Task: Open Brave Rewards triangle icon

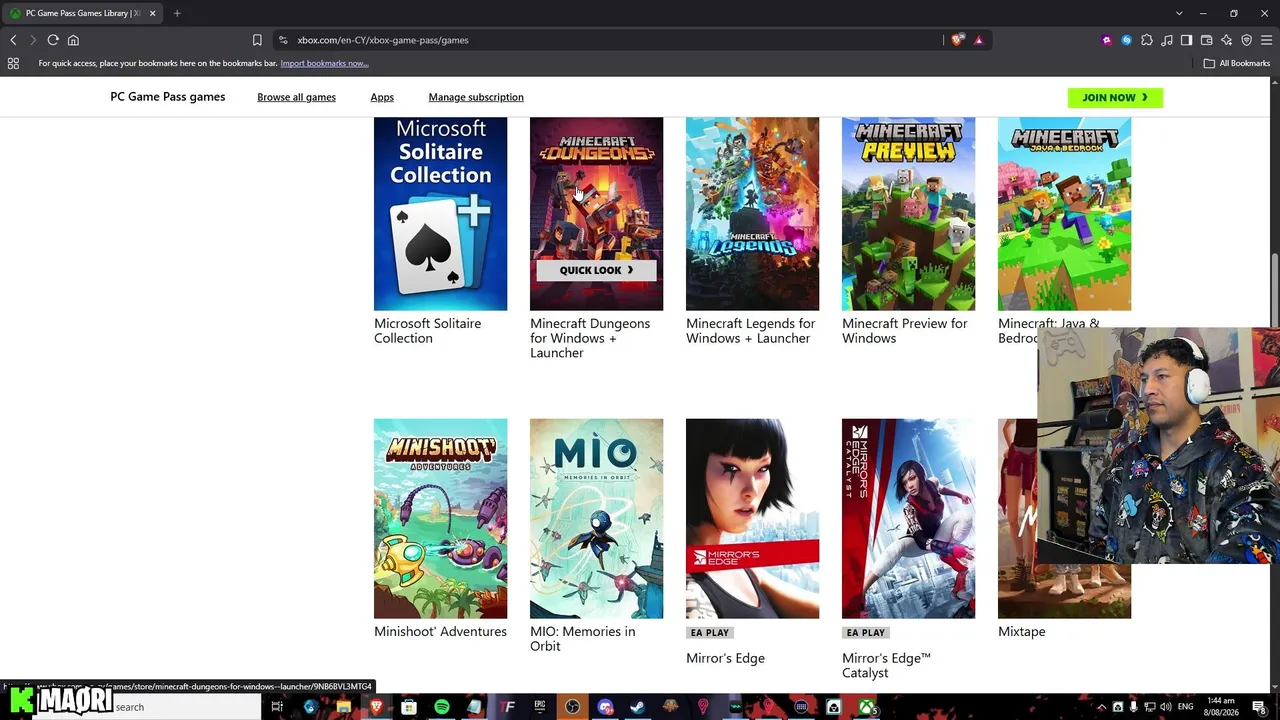Action: [x=979, y=40]
